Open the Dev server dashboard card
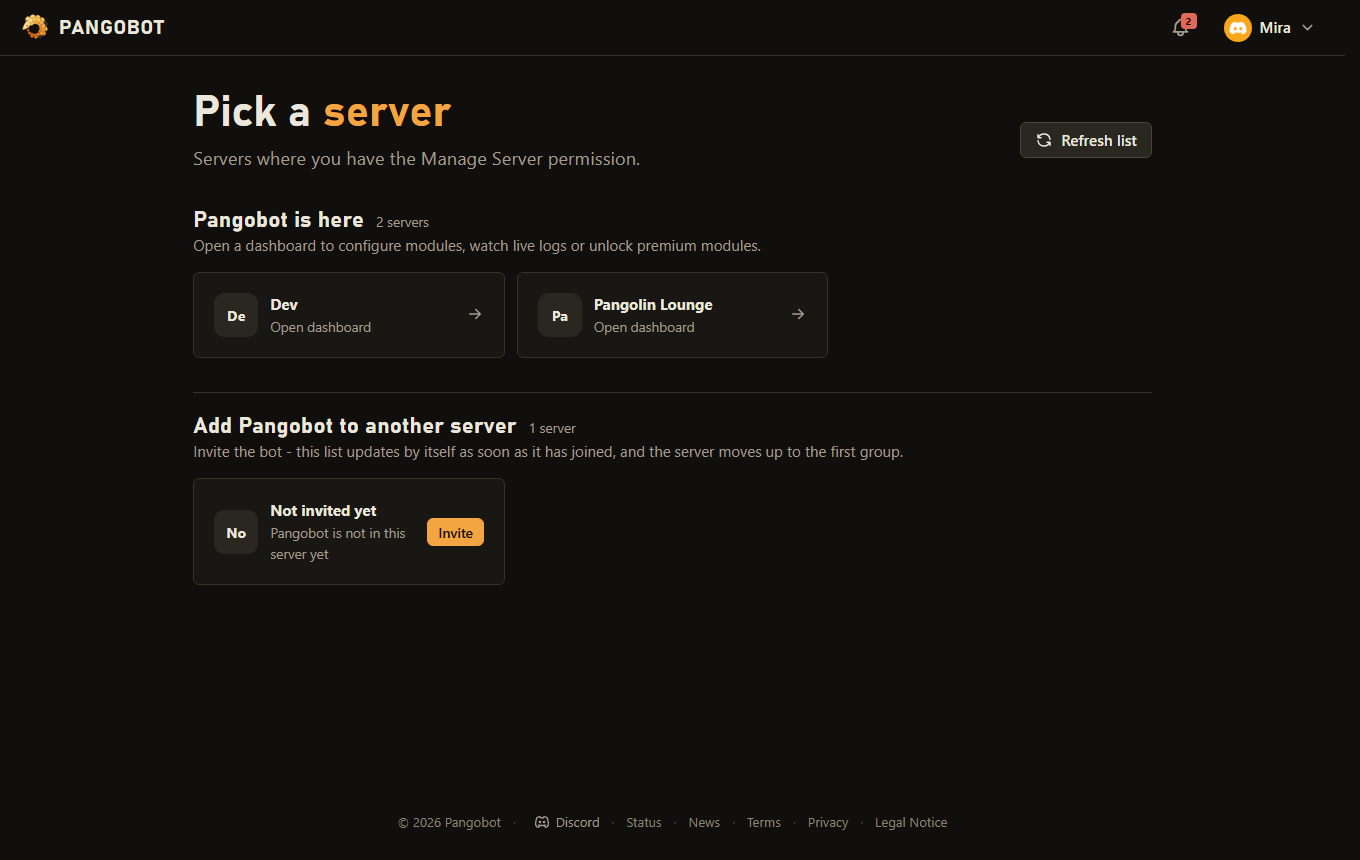Image resolution: width=1360 pixels, height=860 pixels. [349, 315]
